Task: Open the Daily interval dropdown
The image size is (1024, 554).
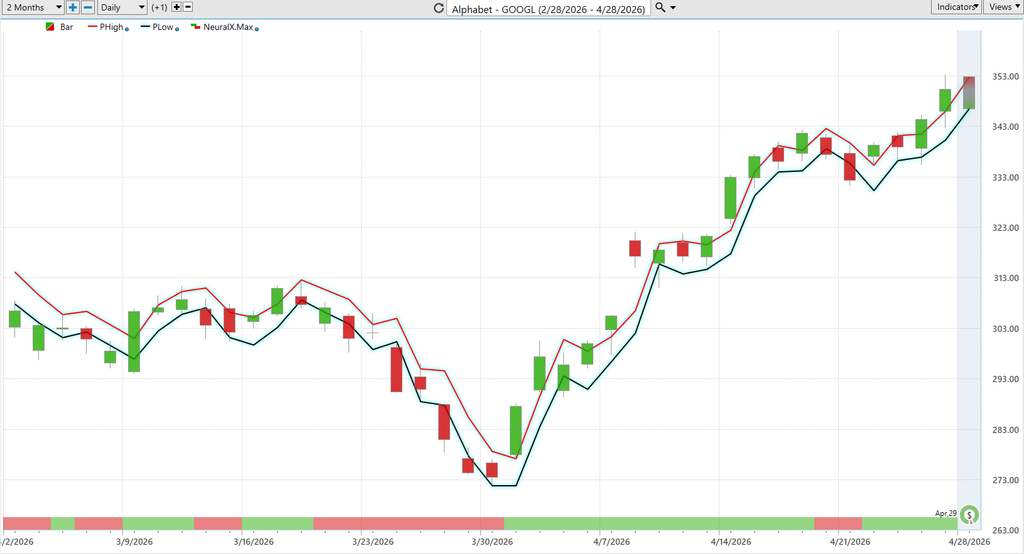Action: pos(122,7)
